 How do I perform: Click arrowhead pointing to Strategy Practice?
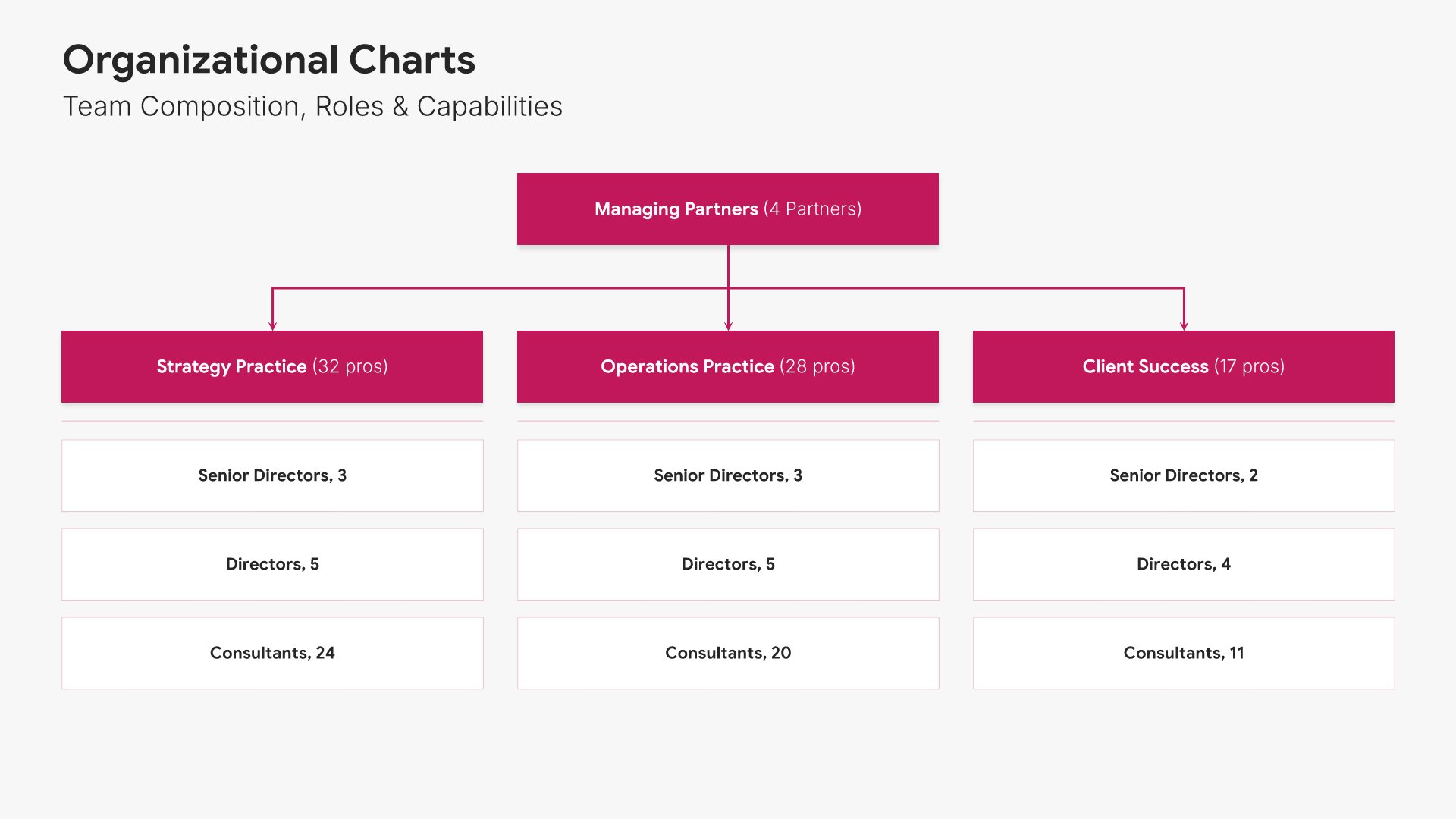coord(272,326)
